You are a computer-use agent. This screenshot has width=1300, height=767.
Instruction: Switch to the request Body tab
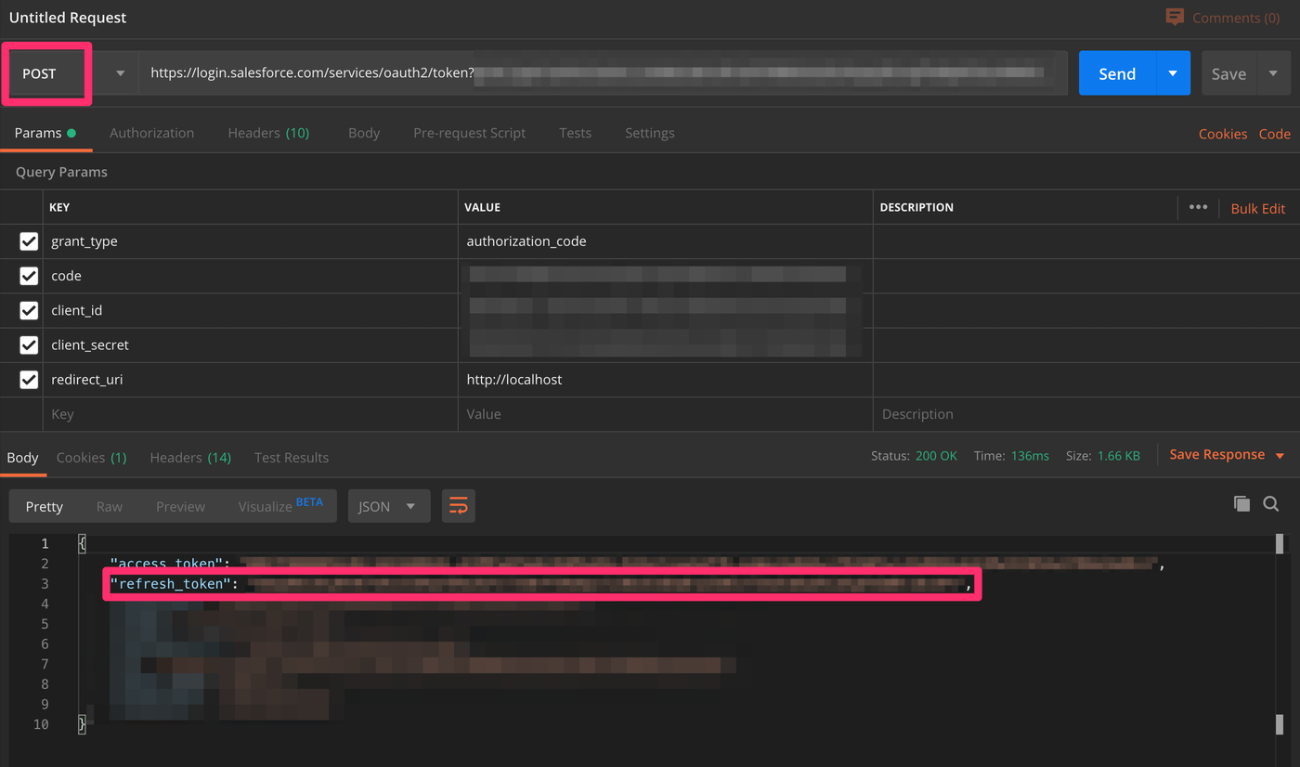point(364,133)
